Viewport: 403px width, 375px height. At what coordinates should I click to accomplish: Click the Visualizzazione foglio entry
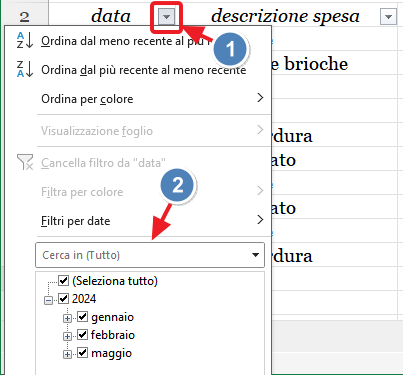click(97, 131)
